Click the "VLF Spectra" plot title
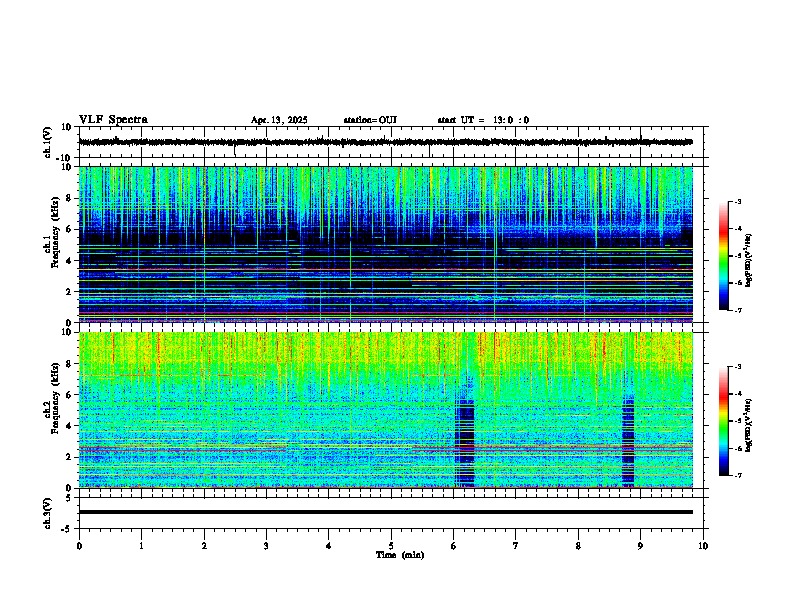The height and width of the screenshot is (612, 792). (113, 119)
